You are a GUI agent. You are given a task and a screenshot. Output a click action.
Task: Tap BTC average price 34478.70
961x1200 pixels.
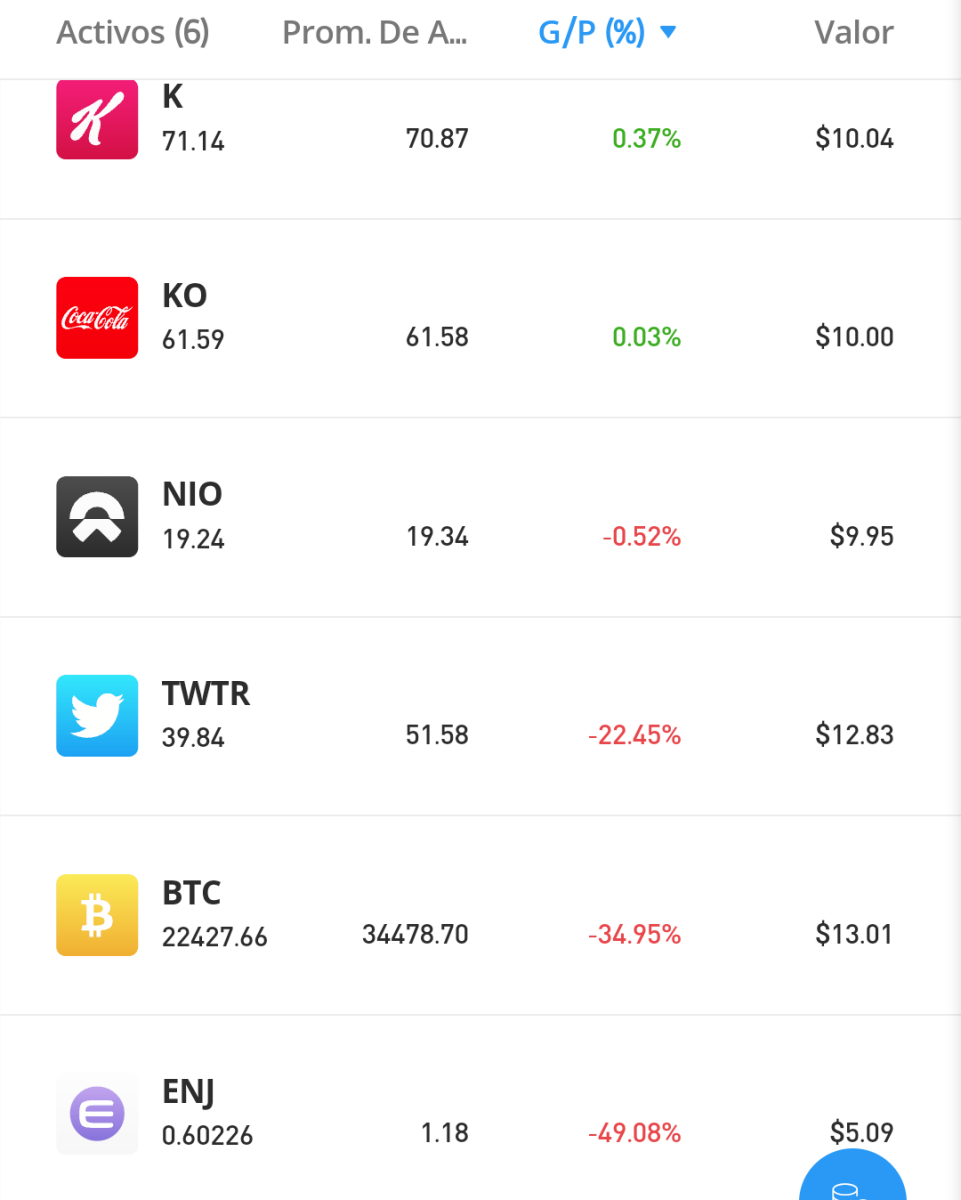tap(415, 934)
